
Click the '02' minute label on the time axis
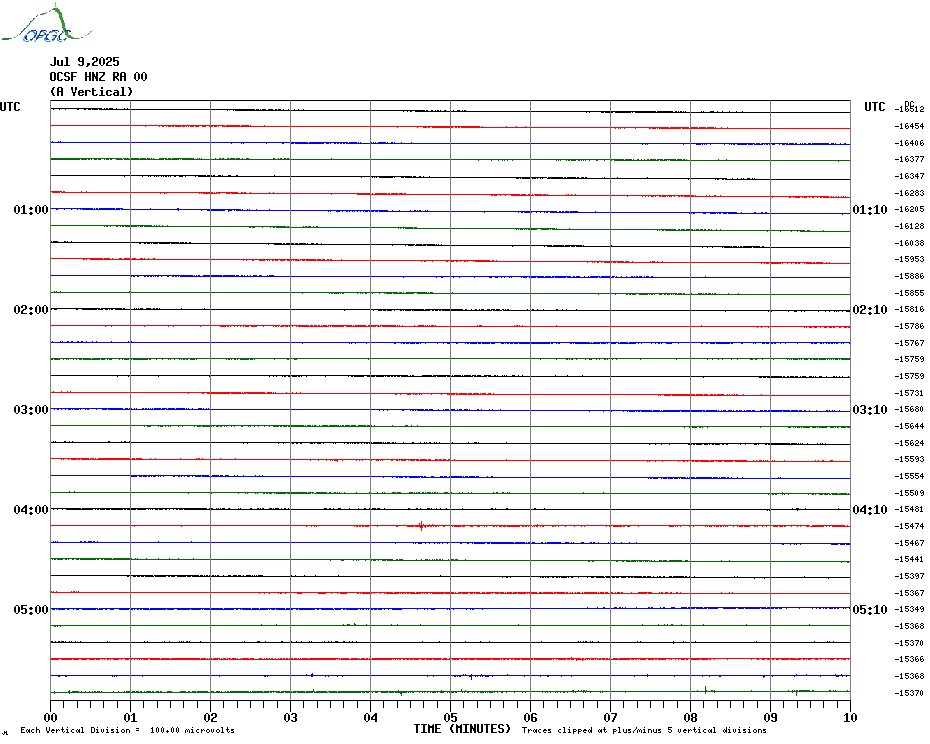point(211,718)
